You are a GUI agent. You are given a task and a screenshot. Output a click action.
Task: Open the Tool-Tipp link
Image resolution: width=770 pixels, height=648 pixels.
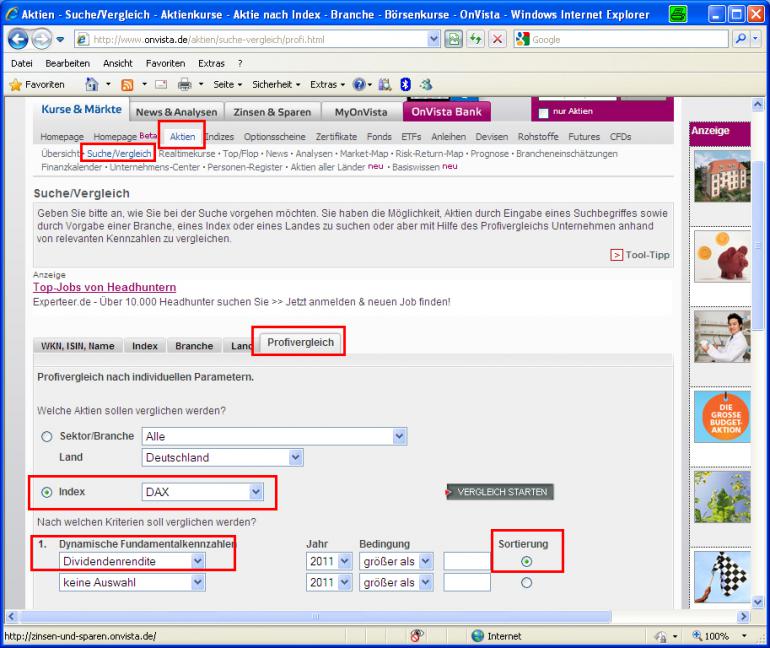640,255
